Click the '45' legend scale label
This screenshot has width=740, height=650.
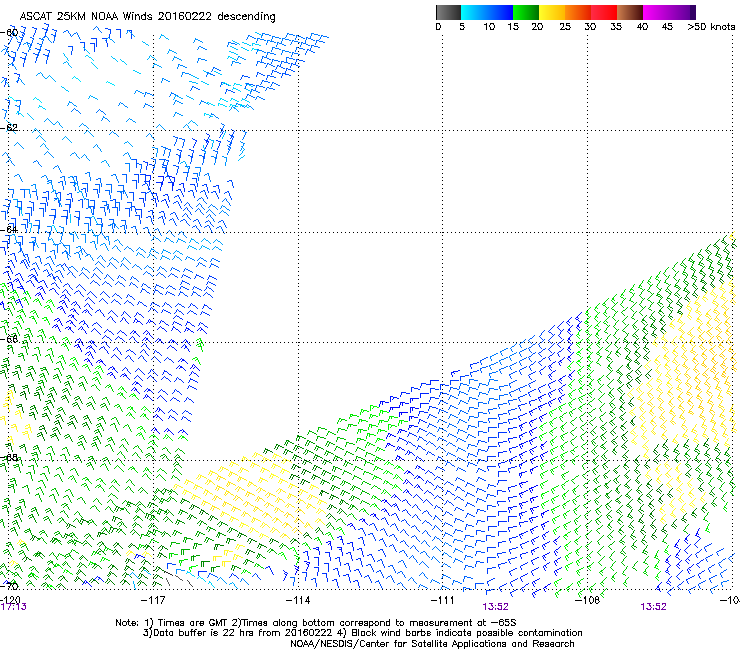tap(667, 27)
